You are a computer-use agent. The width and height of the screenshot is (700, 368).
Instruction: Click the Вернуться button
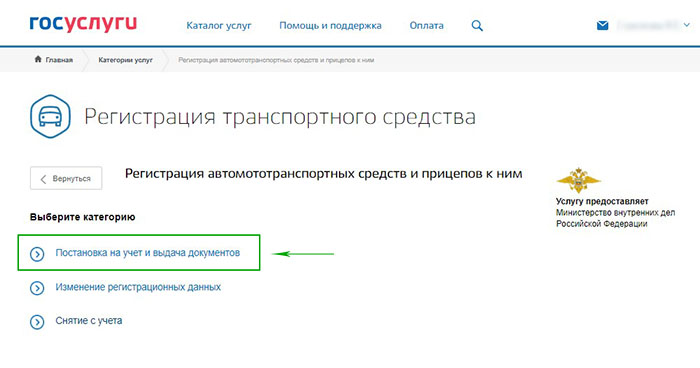click(66, 178)
